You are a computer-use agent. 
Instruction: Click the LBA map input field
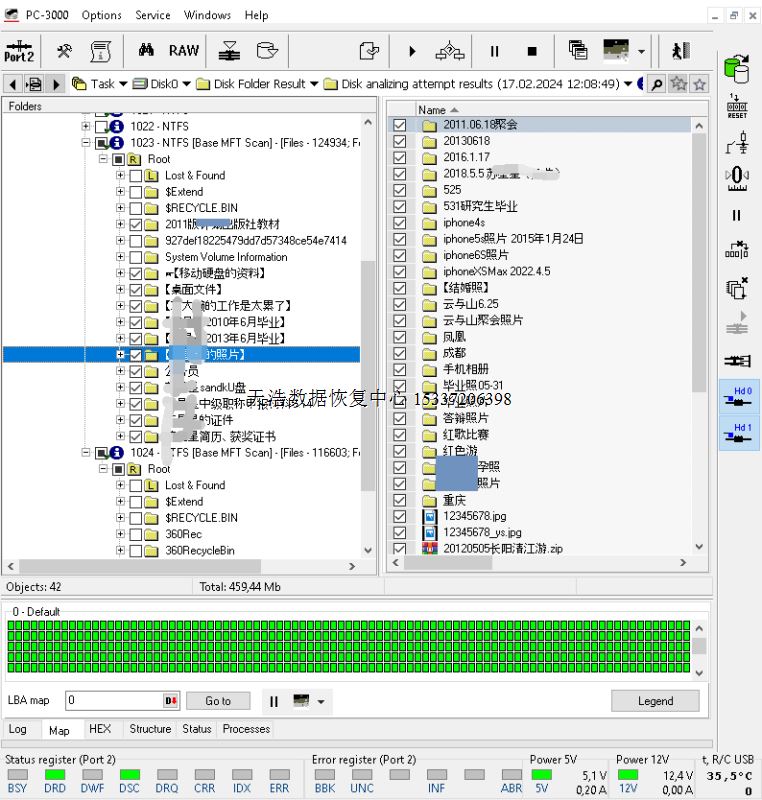point(112,701)
